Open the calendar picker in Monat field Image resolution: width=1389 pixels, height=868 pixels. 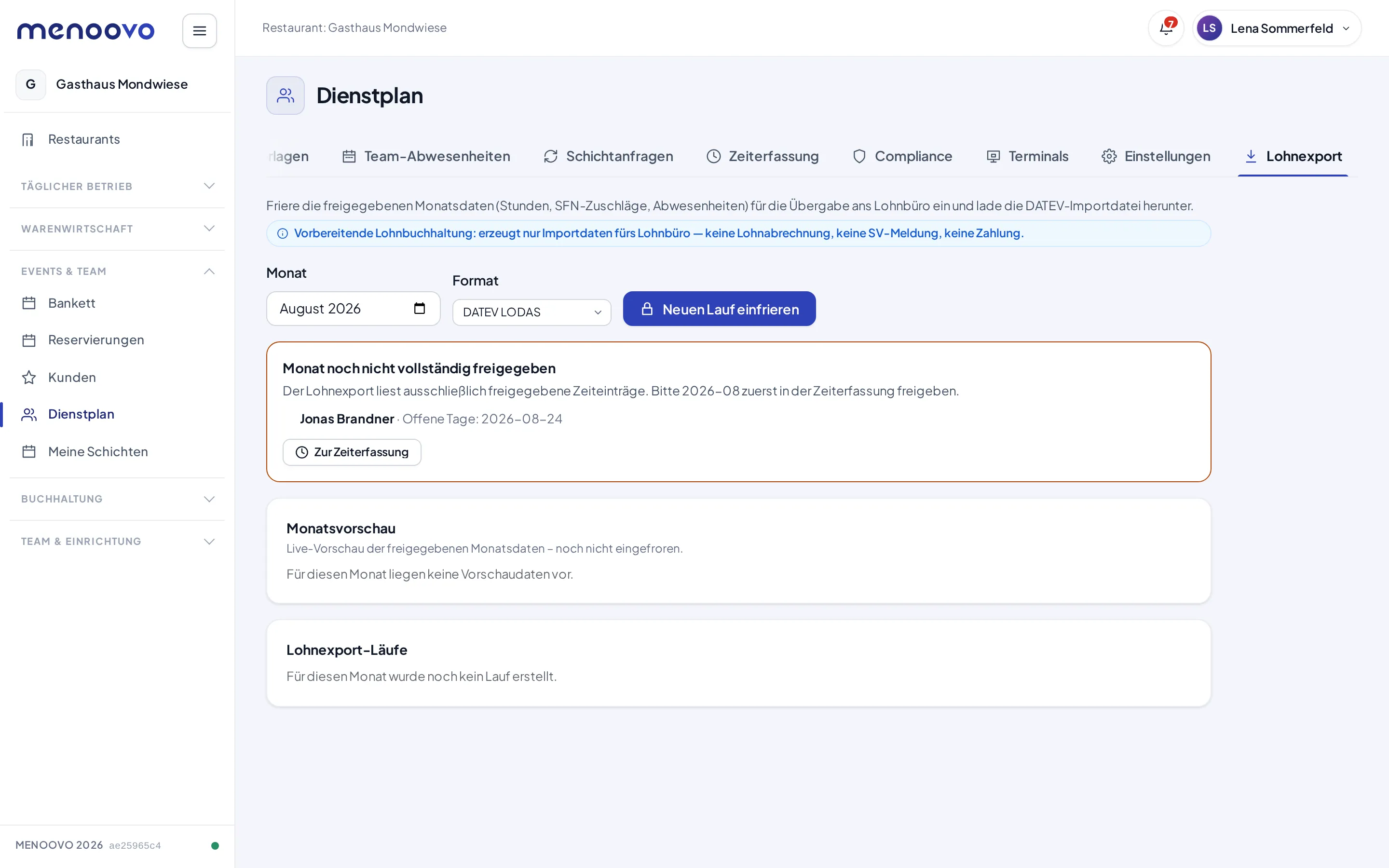(x=420, y=308)
